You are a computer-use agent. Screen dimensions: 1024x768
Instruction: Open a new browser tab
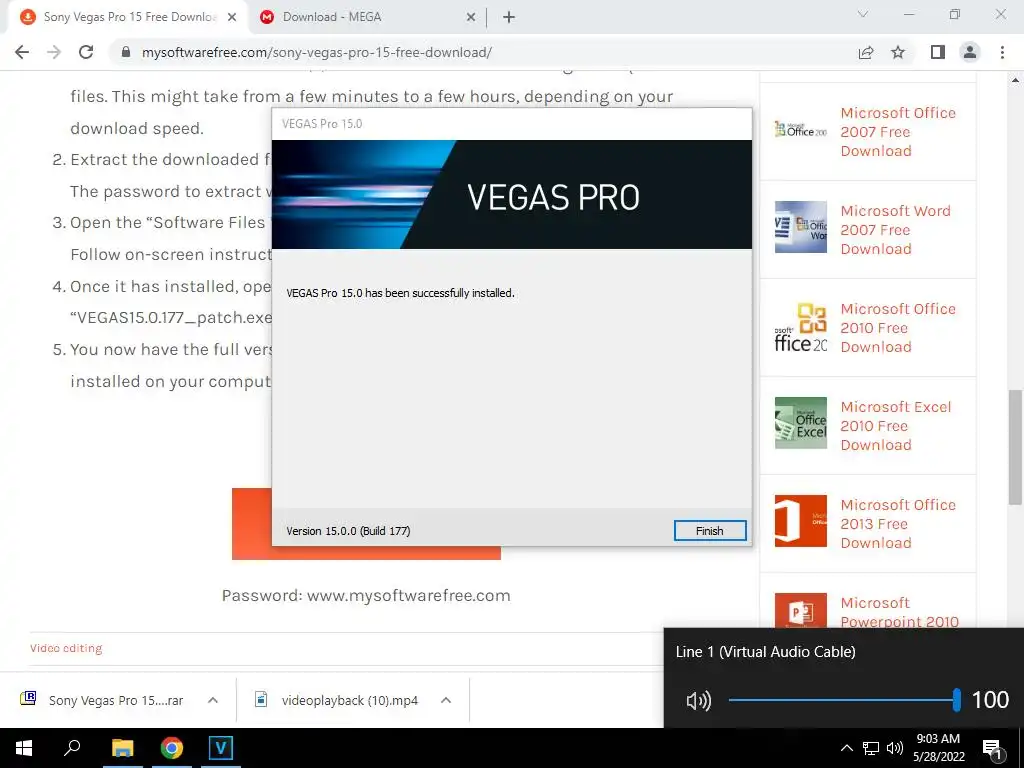(x=509, y=18)
